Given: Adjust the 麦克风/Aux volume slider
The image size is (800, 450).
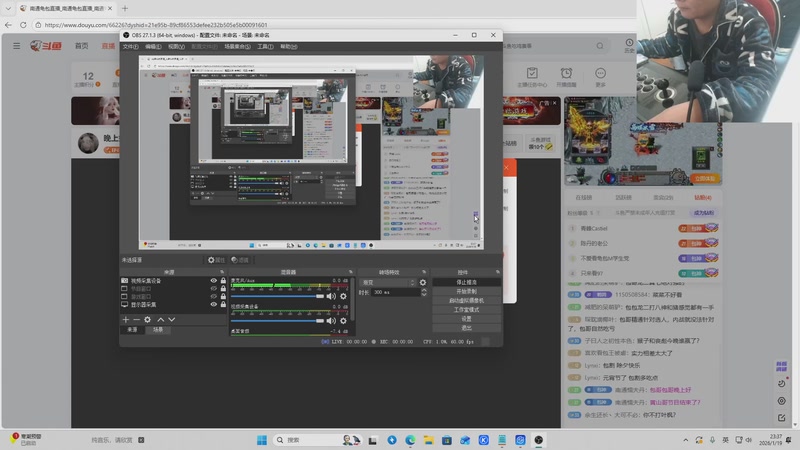Looking at the screenshot, I should click(278, 296).
